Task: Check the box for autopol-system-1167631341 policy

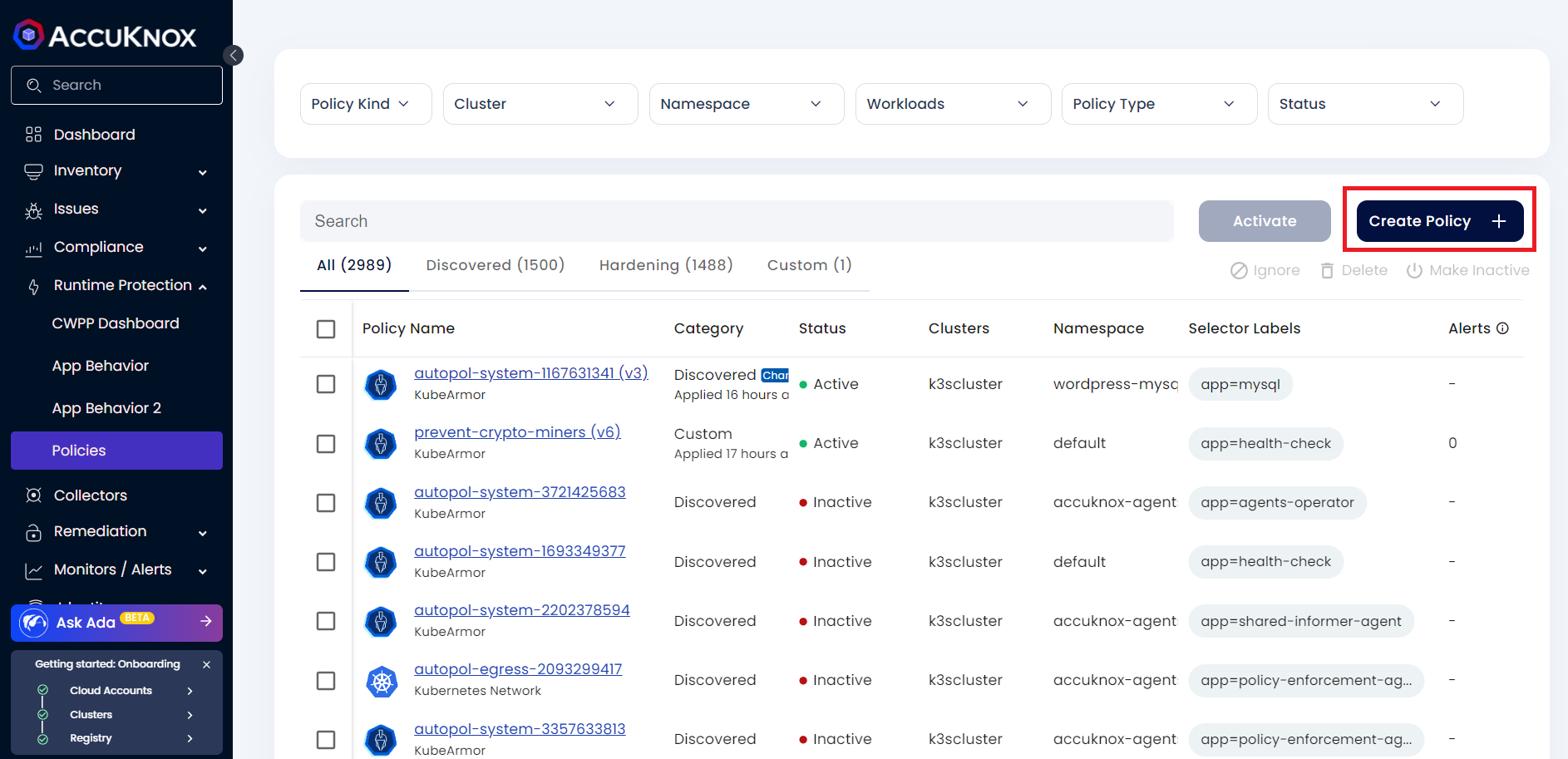Action: pos(326,384)
